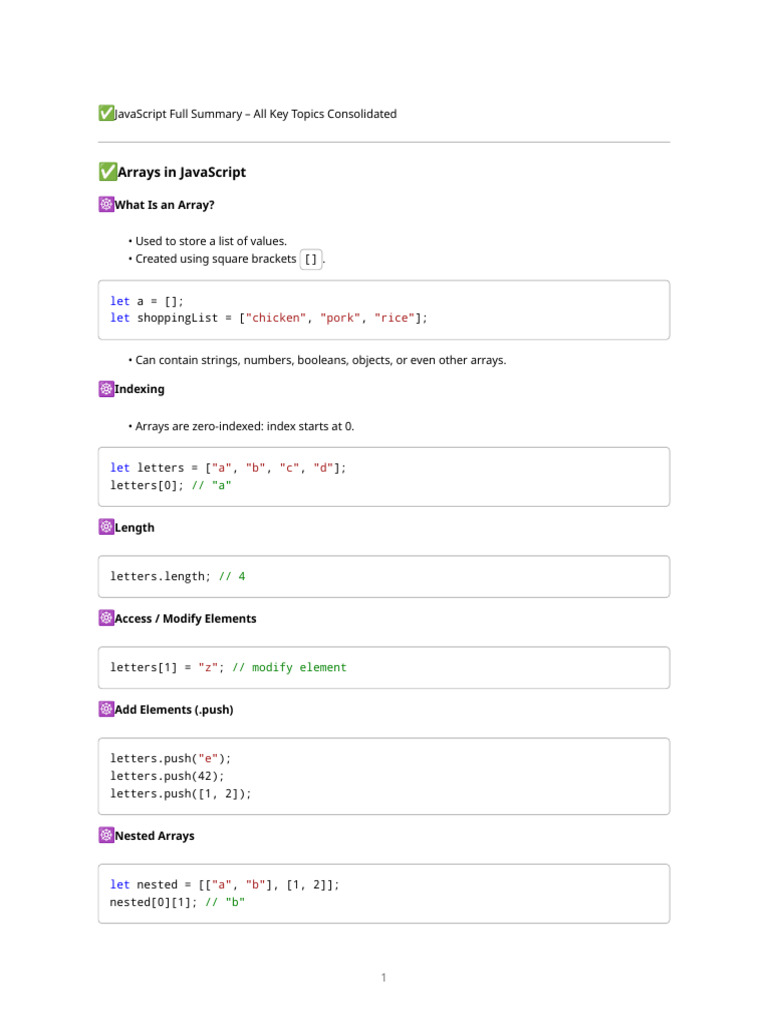Click the purple icon next to Indexing
The width and height of the screenshot is (768, 1024).
[x=106, y=389]
